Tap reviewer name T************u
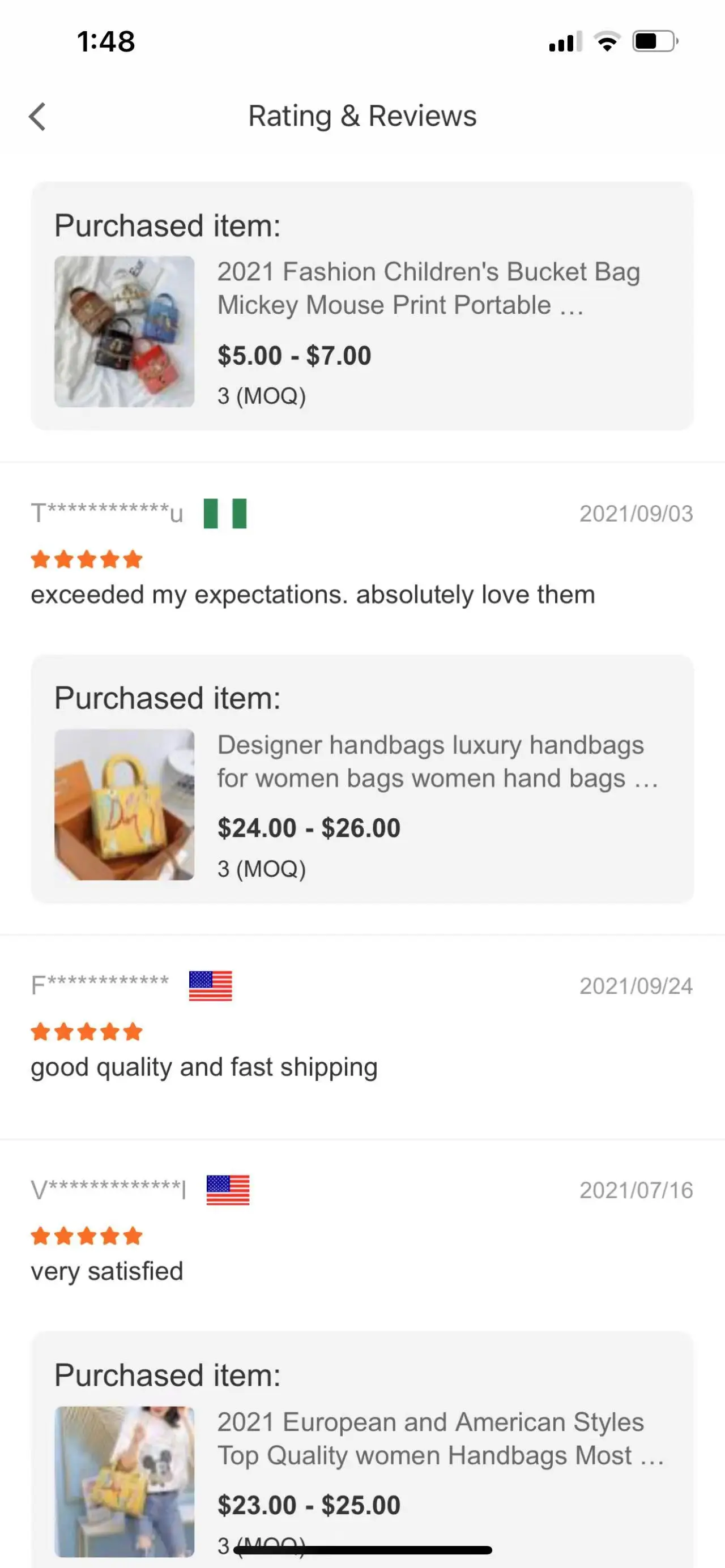The height and width of the screenshot is (1568, 725). (x=107, y=513)
